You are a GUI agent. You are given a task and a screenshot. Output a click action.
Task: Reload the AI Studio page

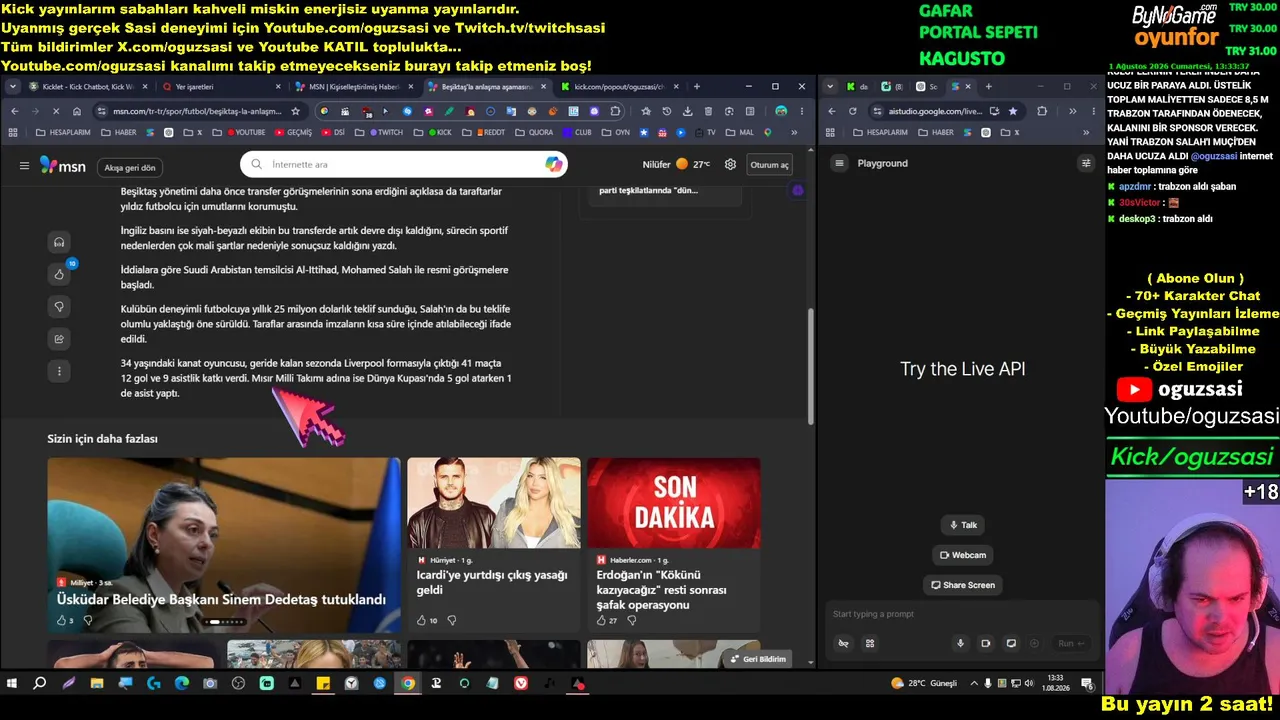852,111
